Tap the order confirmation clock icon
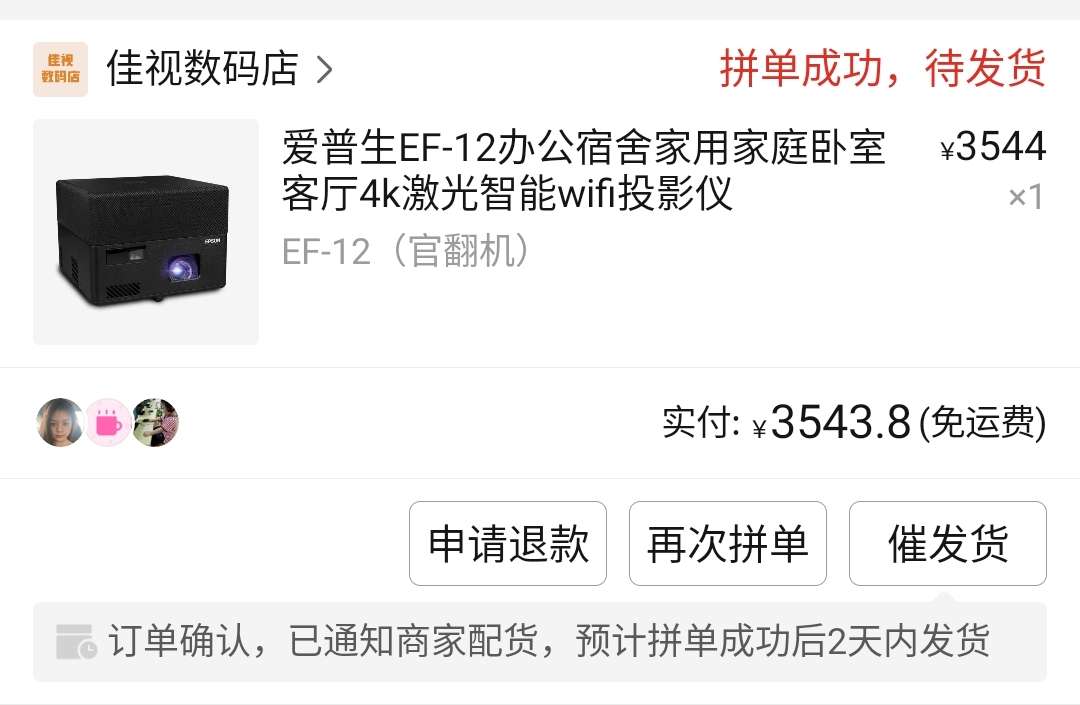1080x705 pixels. point(76,642)
